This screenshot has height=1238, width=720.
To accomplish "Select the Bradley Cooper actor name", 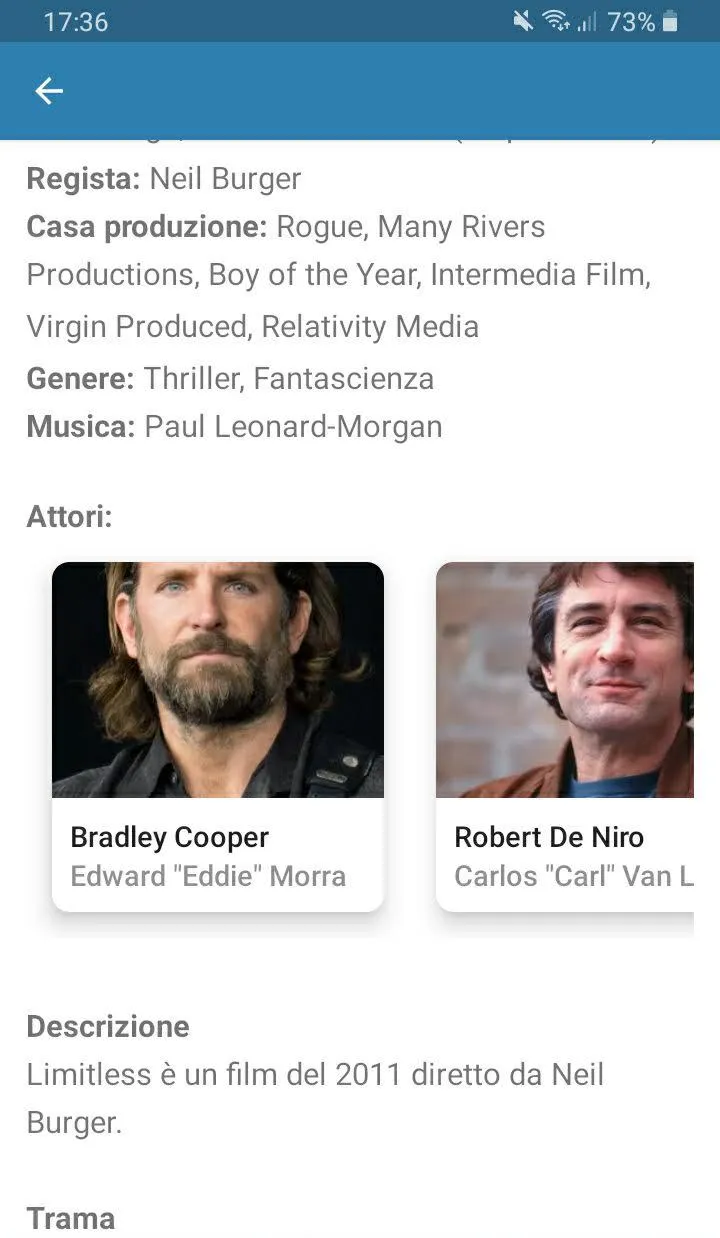I will [170, 837].
